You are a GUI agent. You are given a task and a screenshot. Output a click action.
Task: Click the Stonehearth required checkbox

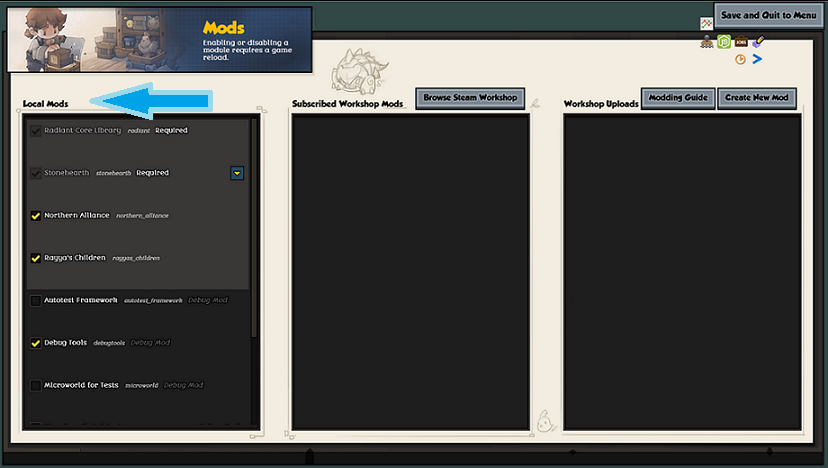tap(35, 173)
